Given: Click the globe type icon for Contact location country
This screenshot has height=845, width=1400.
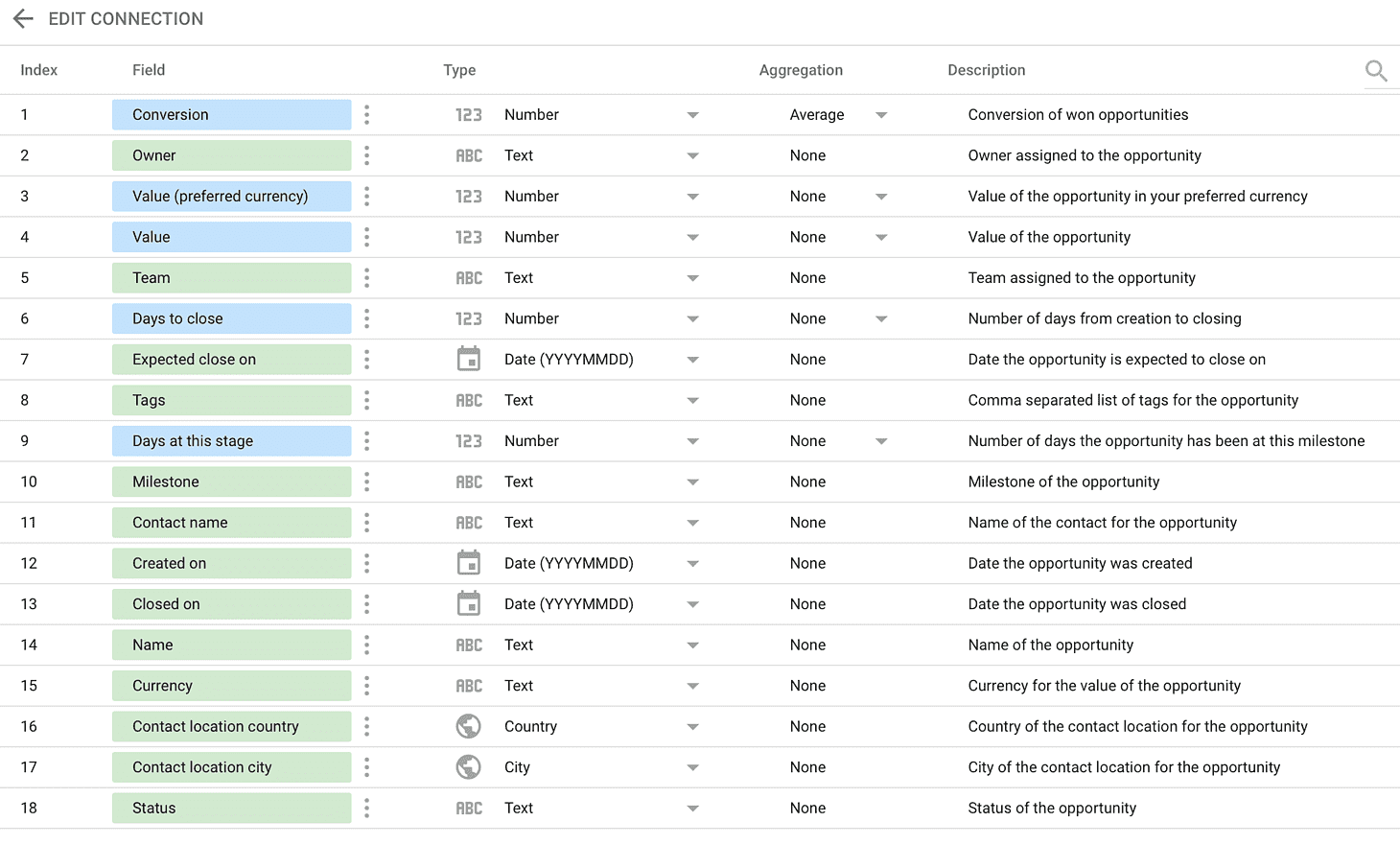Looking at the screenshot, I should click(469, 726).
